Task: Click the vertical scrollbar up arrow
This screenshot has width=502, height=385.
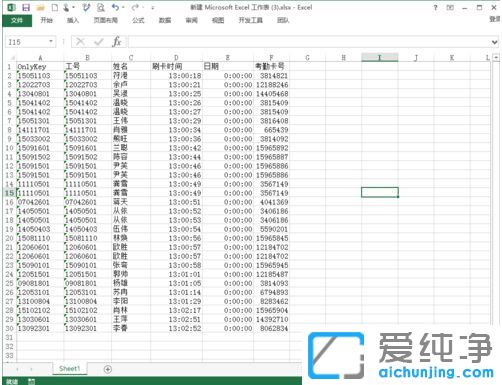Action: click(496, 57)
